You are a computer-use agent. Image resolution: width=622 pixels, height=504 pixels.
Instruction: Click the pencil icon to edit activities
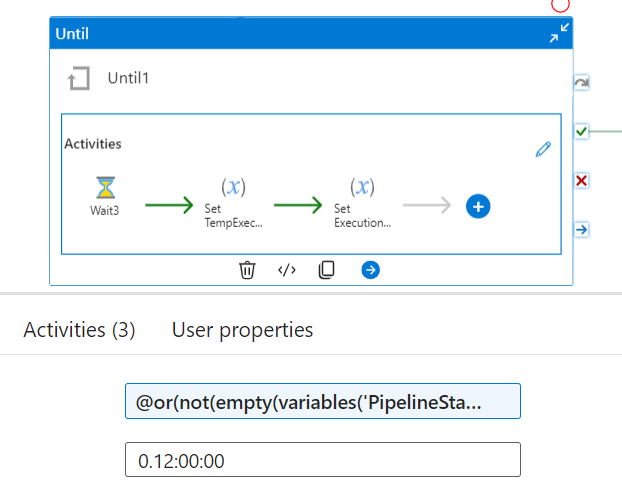point(543,149)
